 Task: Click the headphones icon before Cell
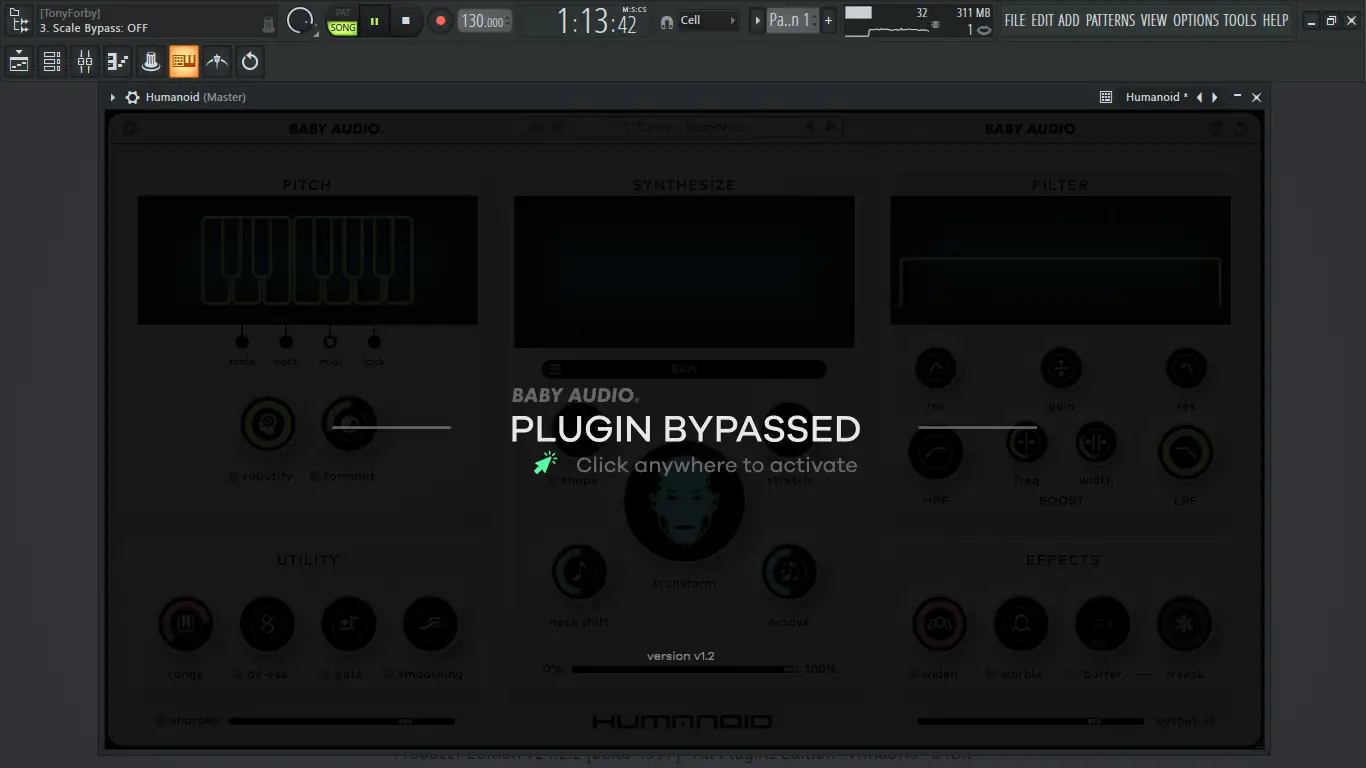click(667, 21)
